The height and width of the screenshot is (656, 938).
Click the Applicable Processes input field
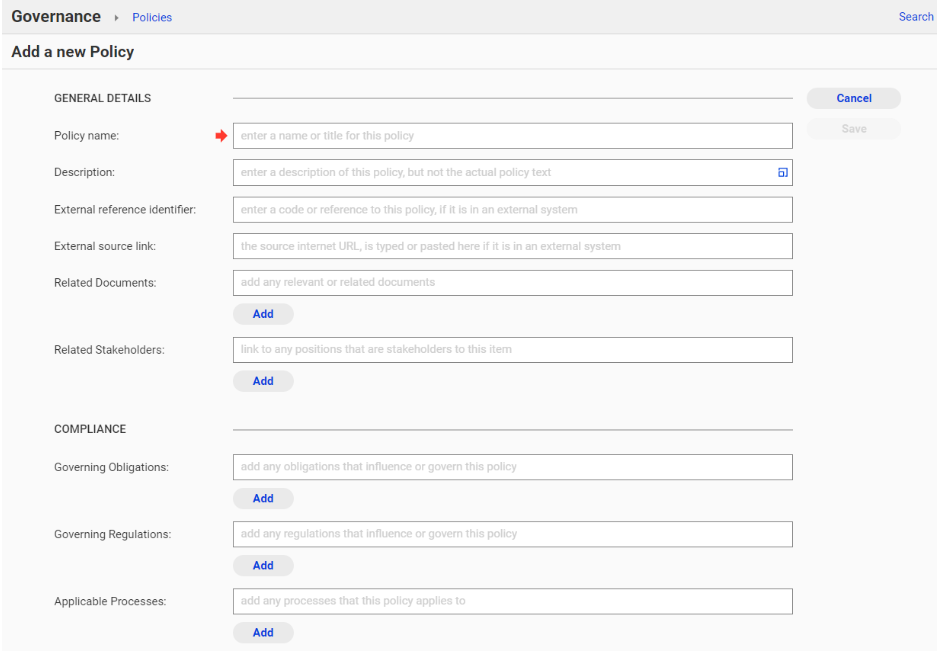click(x=512, y=601)
